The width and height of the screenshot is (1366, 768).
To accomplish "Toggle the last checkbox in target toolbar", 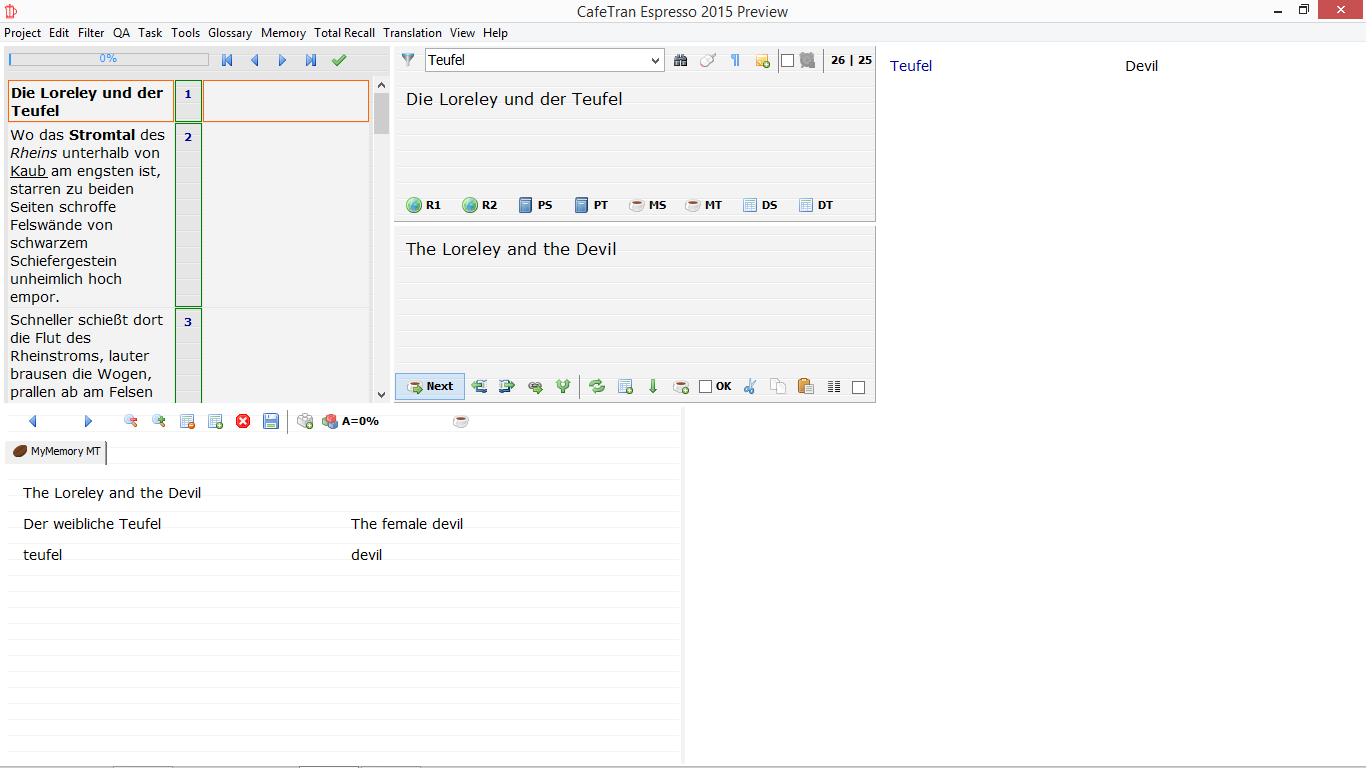I will click(x=858, y=387).
